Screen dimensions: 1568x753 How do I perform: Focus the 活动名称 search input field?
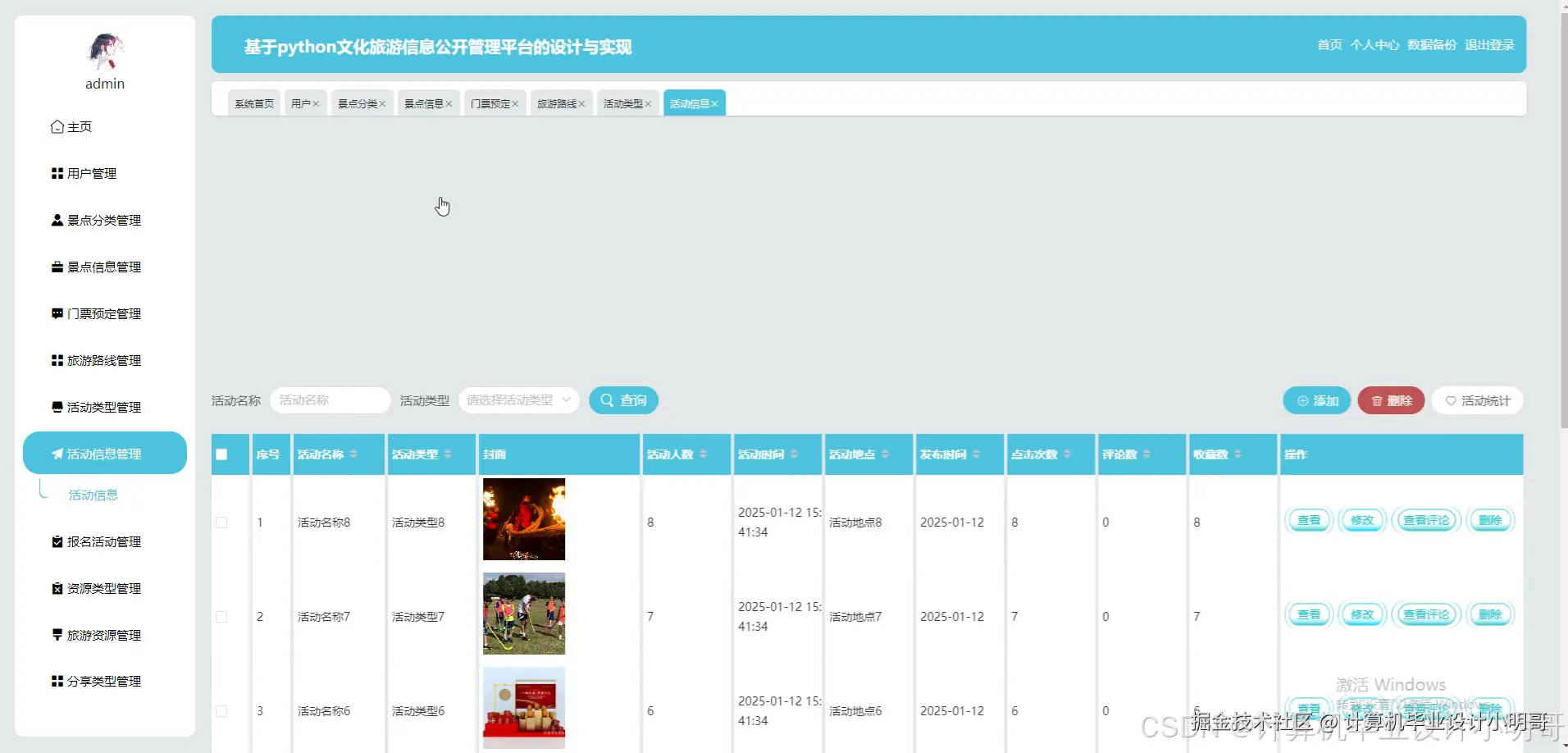point(330,400)
